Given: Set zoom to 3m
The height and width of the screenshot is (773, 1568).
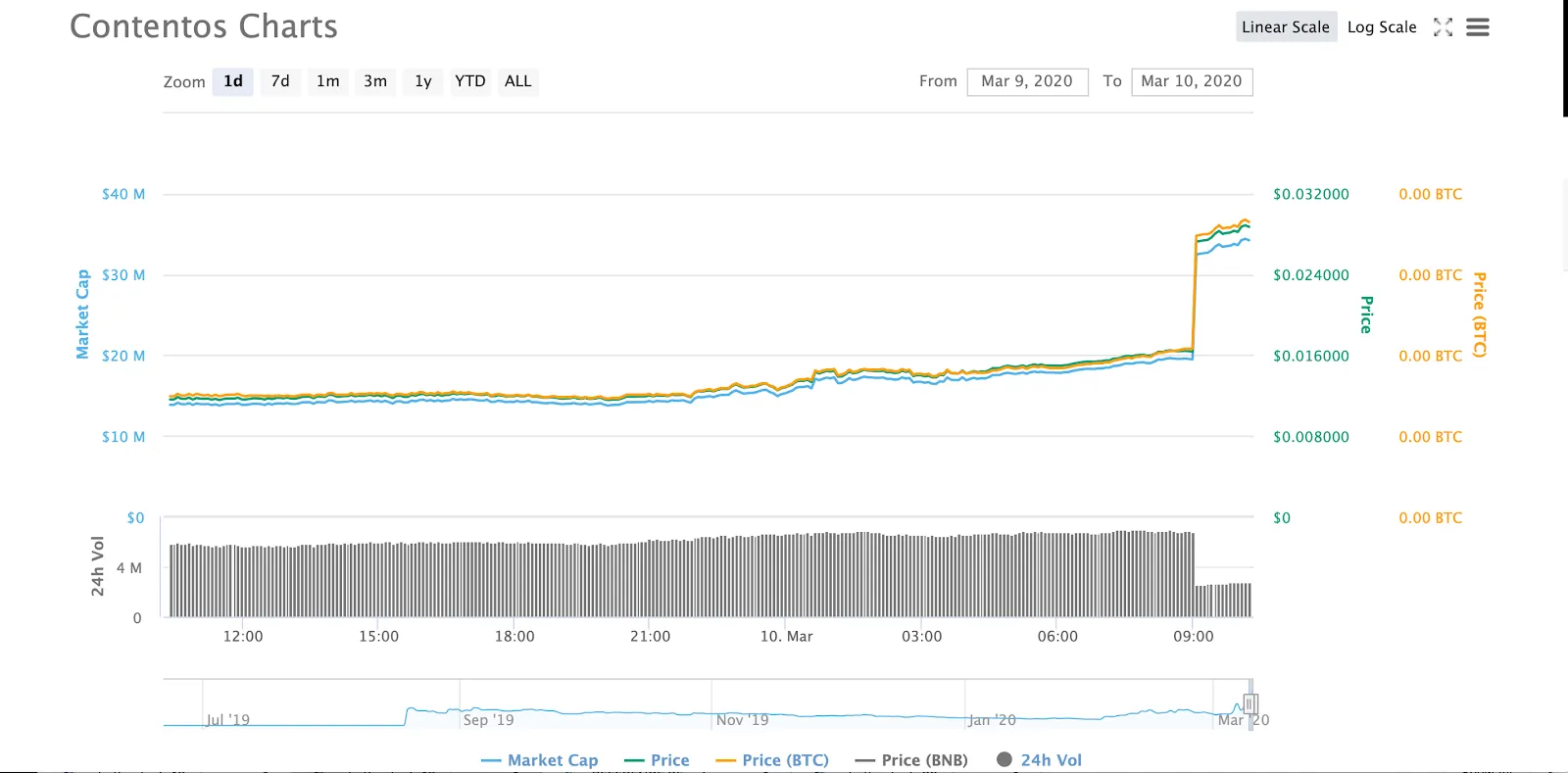Looking at the screenshot, I should (375, 81).
